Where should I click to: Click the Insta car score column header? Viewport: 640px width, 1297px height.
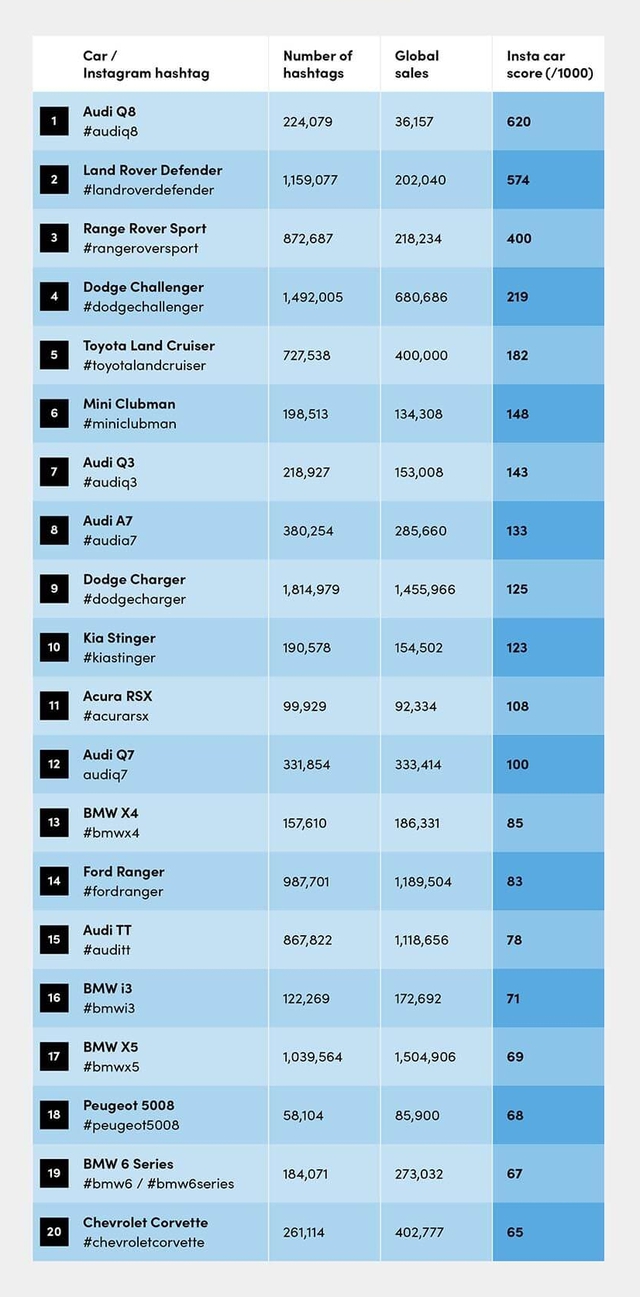click(549, 64)
